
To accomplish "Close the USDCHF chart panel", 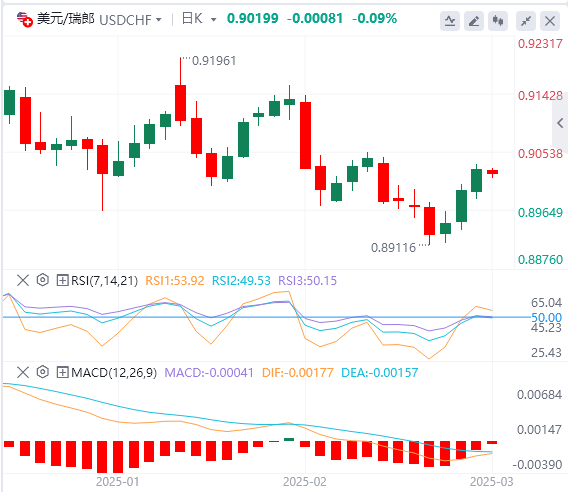I will 550,21.
